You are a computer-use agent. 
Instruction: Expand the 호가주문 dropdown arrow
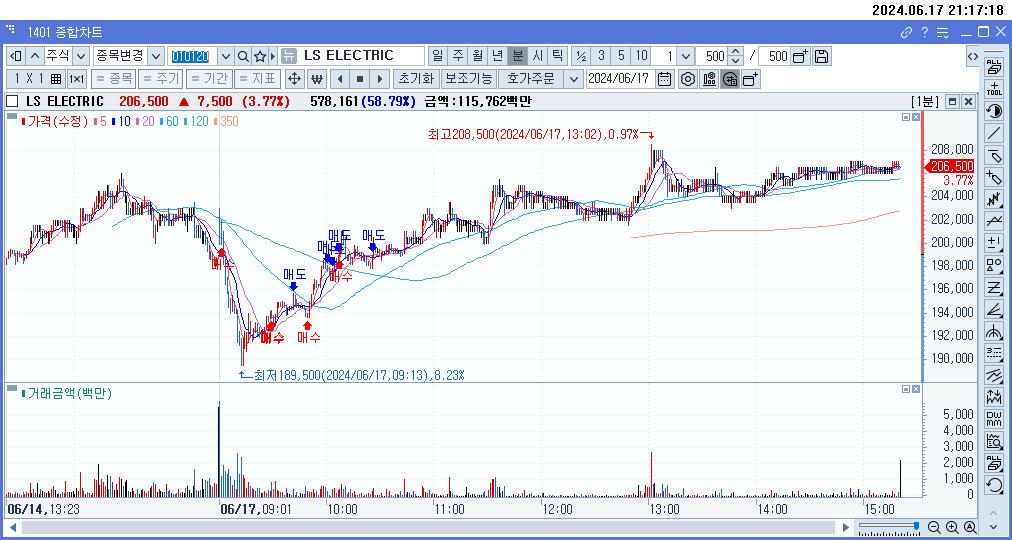click(572, 79)
